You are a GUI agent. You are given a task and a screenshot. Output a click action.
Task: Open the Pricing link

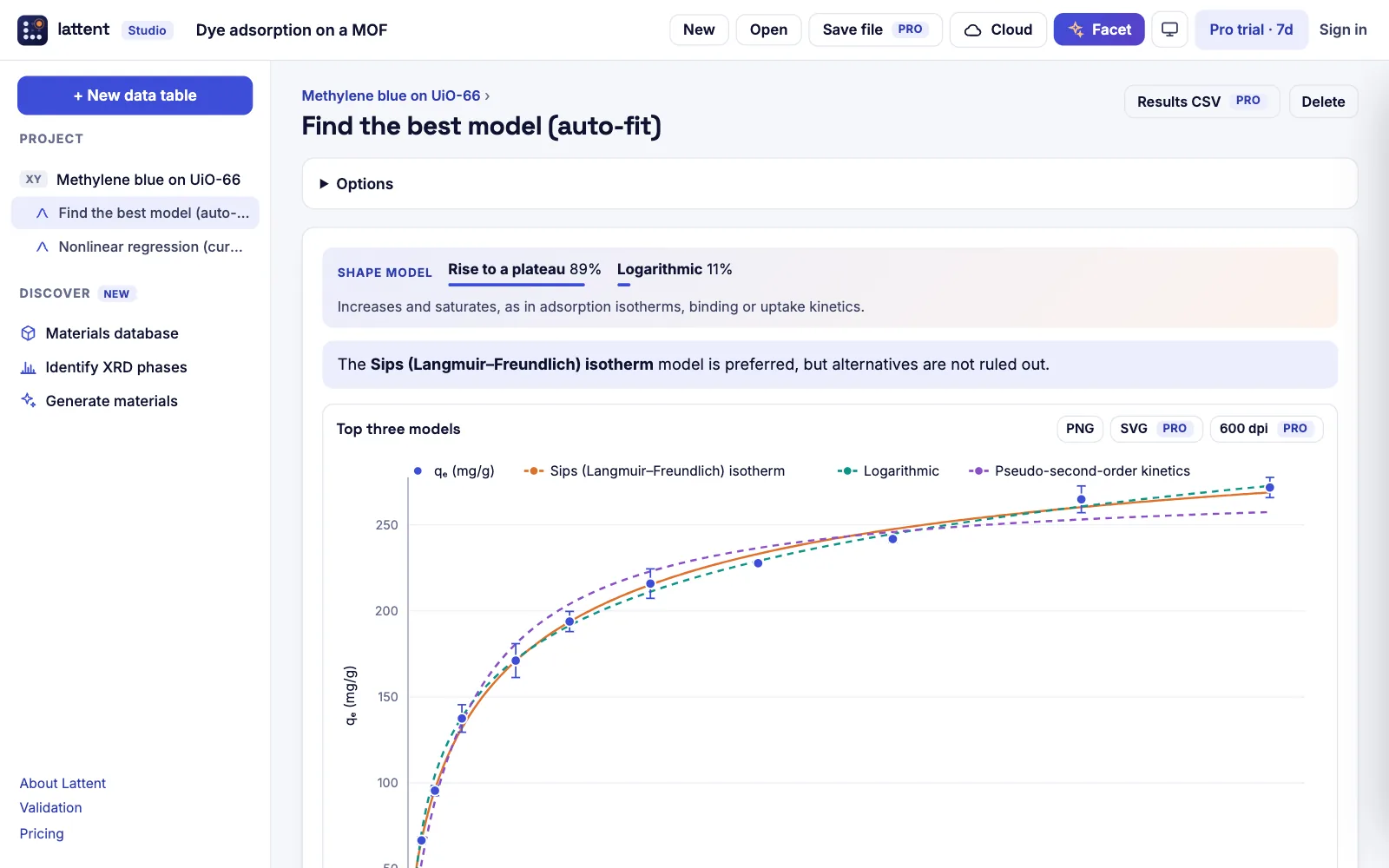coord(42,833)
